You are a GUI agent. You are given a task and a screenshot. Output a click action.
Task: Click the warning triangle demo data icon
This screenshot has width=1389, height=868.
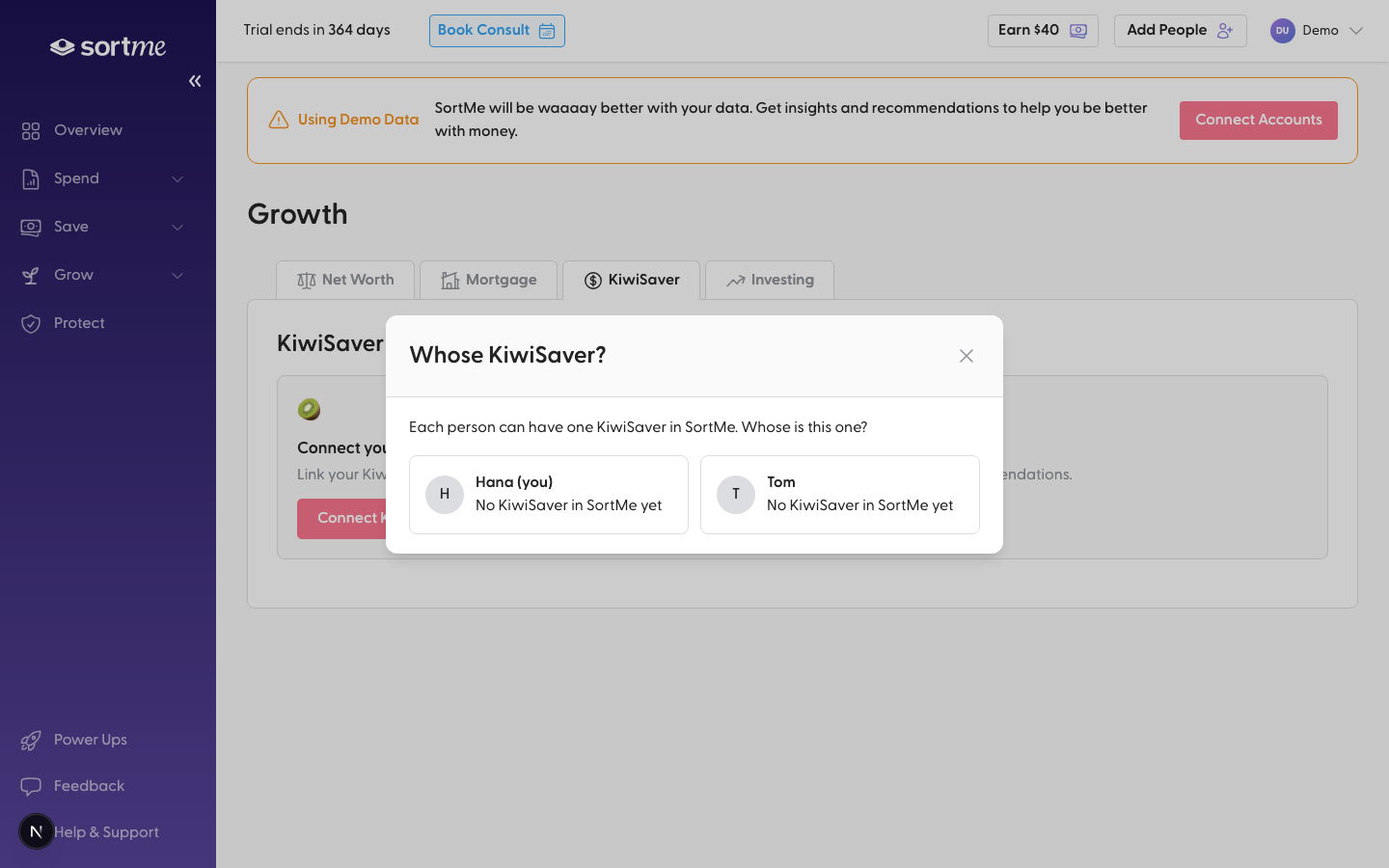(x=279, y=120)
